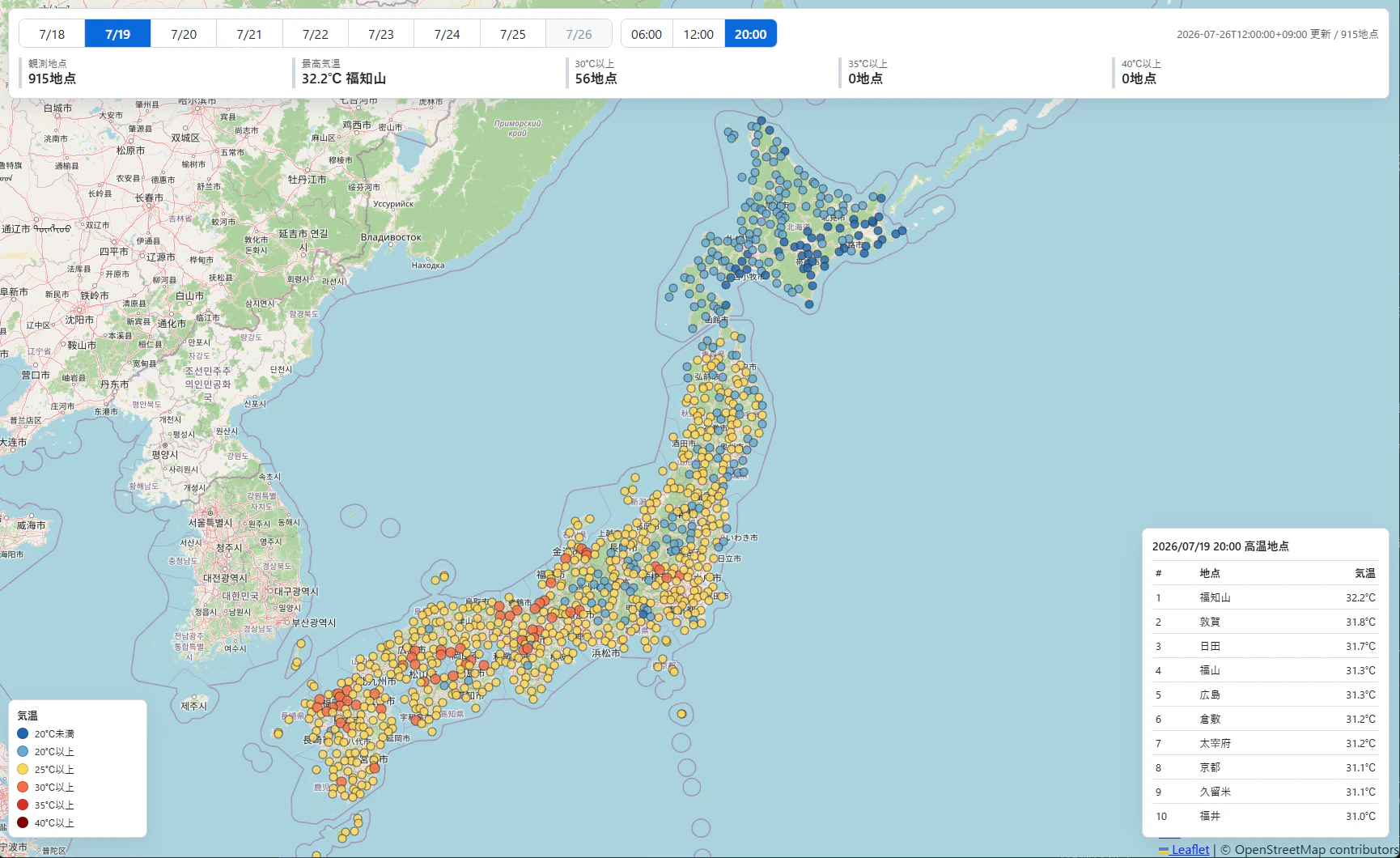
Task: Select the 20:00 time button
Action: click(x=751, y=34)
